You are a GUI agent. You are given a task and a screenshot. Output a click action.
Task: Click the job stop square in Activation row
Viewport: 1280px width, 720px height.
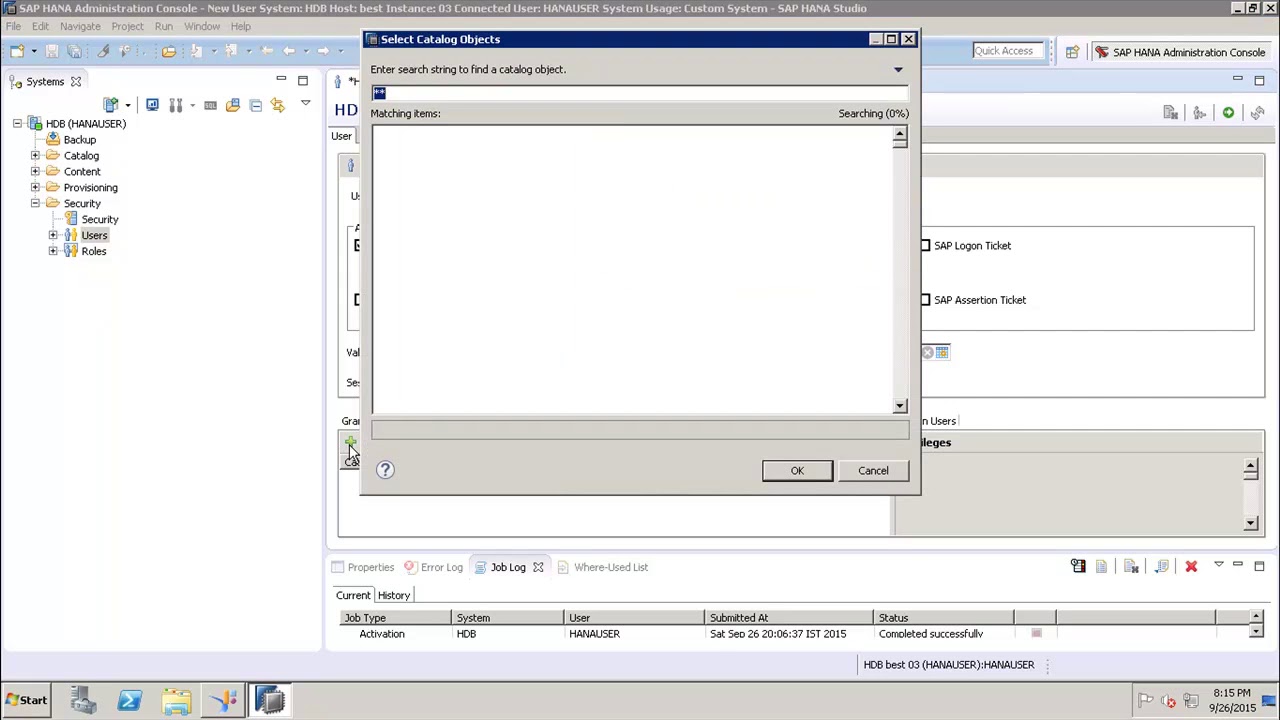[x=1036, y=634]
